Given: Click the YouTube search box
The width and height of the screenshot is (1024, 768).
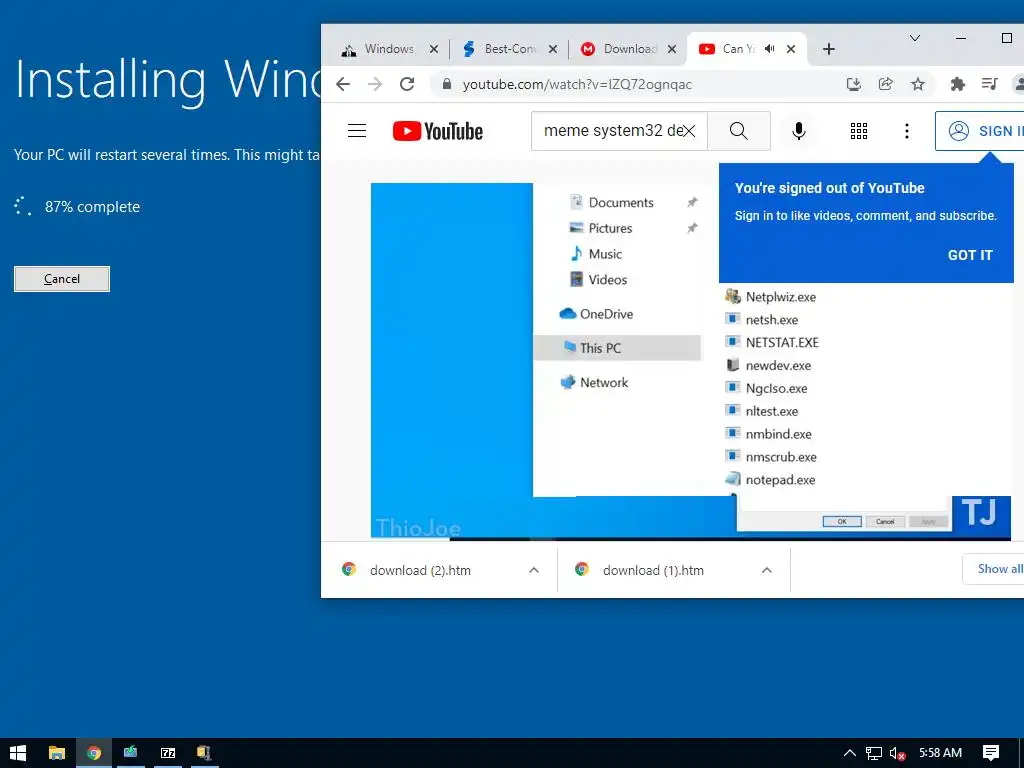Looking at the screenshot, I should click(x=619, y=131).
